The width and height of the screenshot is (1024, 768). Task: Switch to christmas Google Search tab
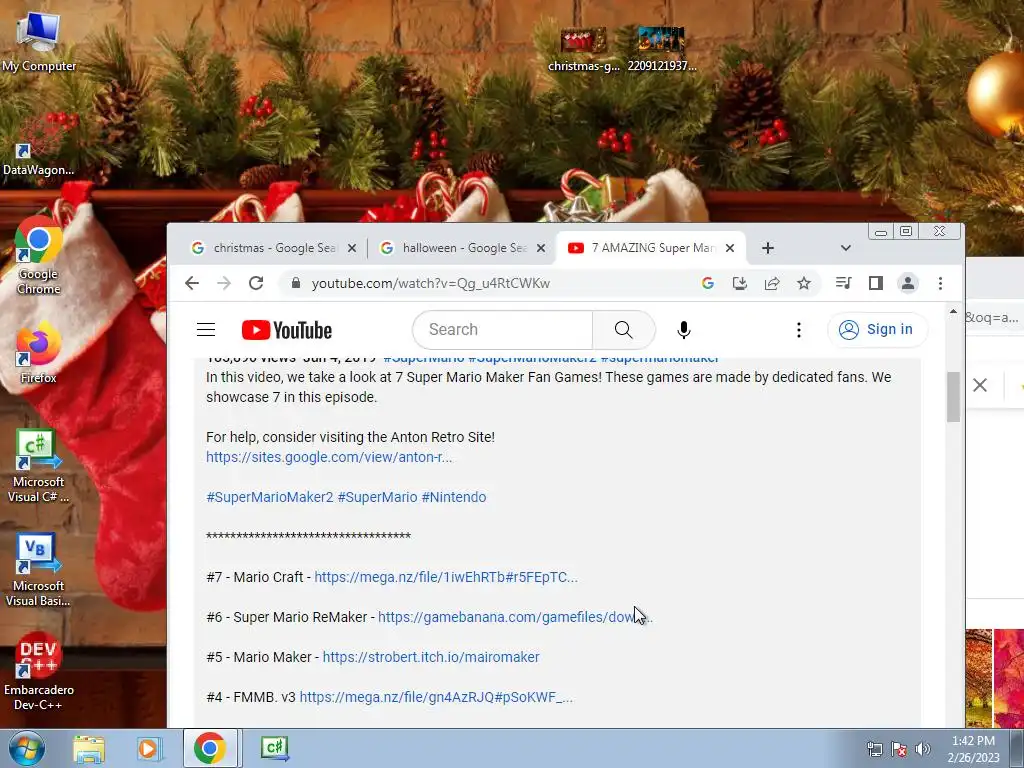(274, 248)
